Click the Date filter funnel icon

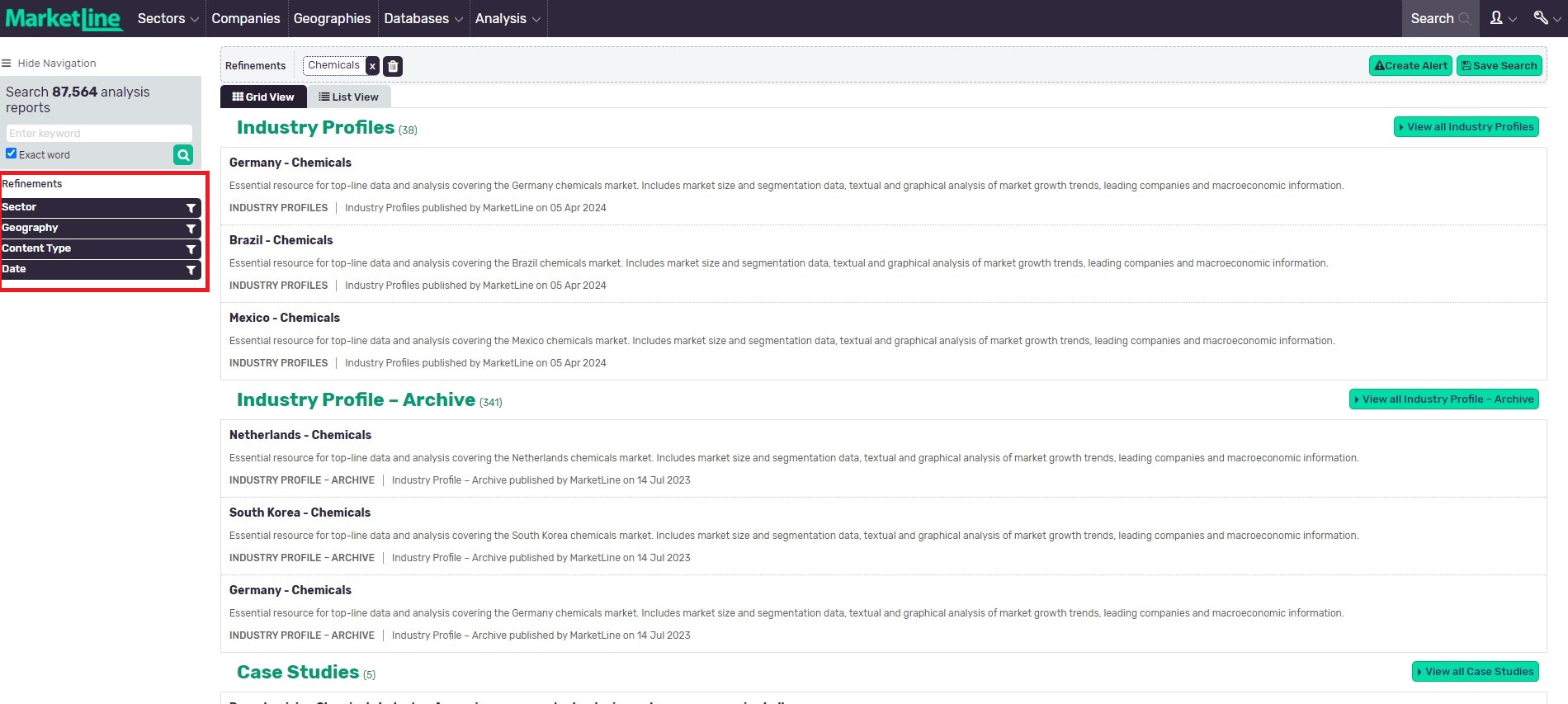tap(191, 270)
